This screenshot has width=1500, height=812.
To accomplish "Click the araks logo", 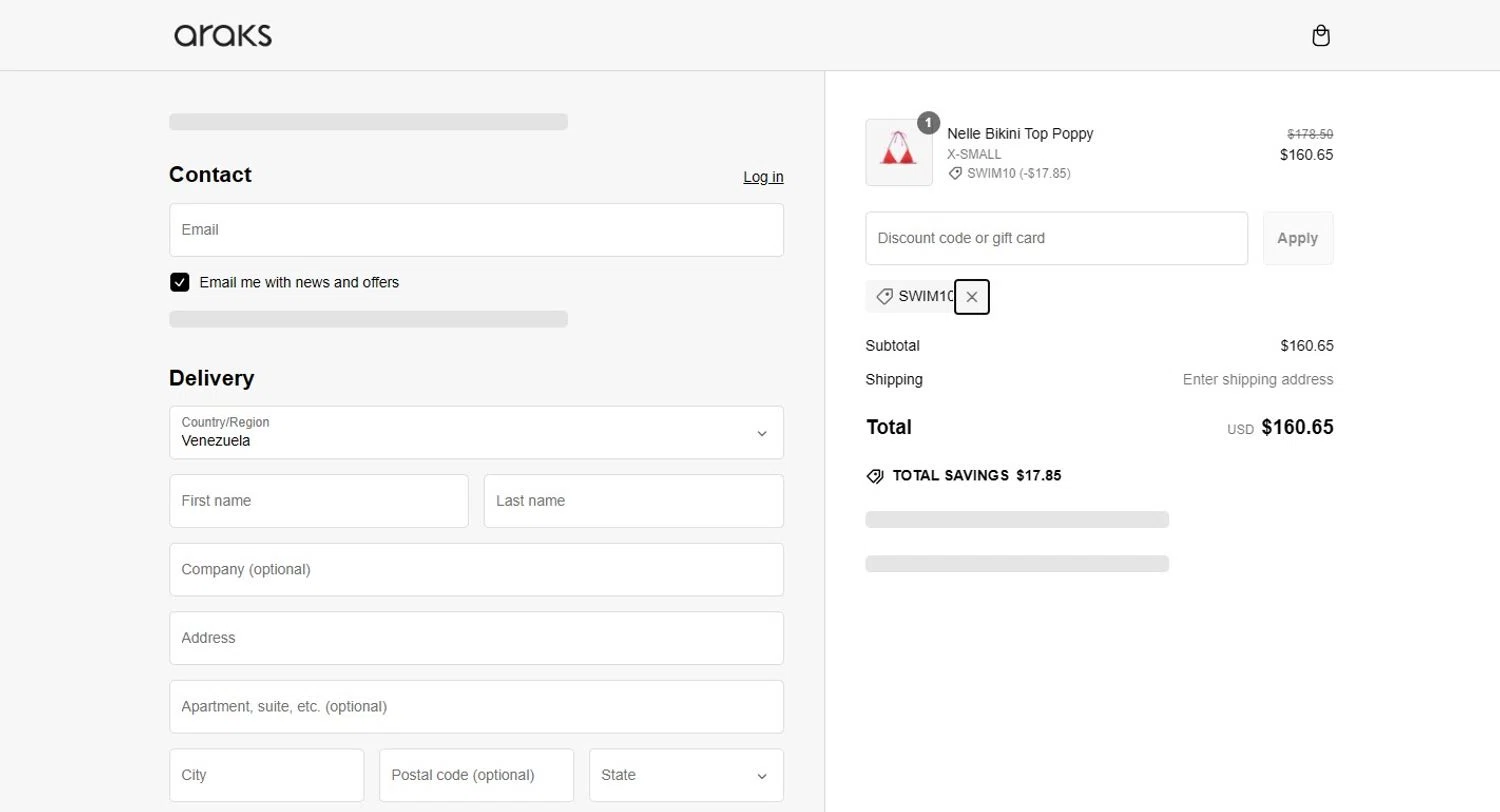I will pyautogui.click(x=223, y=36).
